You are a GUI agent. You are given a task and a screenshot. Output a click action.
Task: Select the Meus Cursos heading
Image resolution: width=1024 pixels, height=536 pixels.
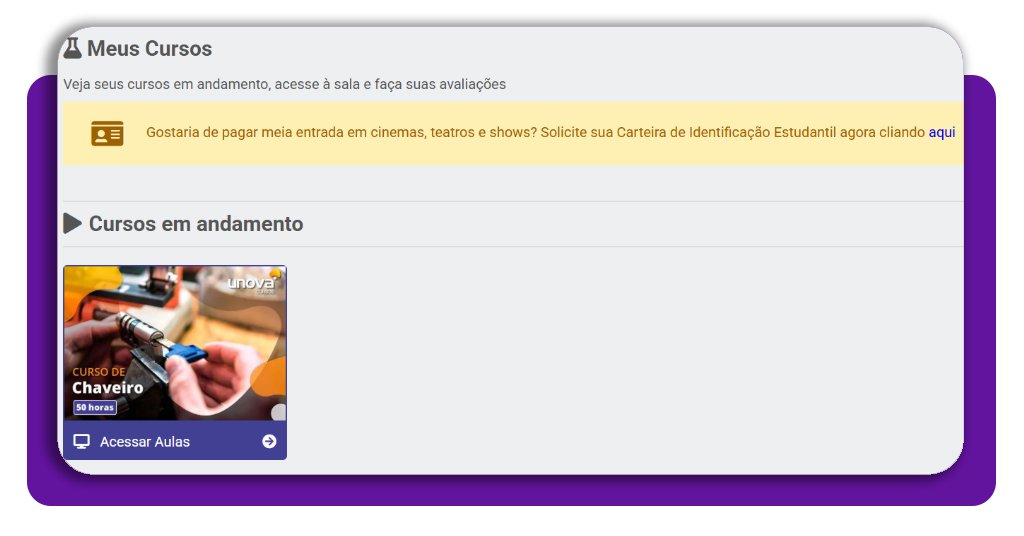point(149,48)
